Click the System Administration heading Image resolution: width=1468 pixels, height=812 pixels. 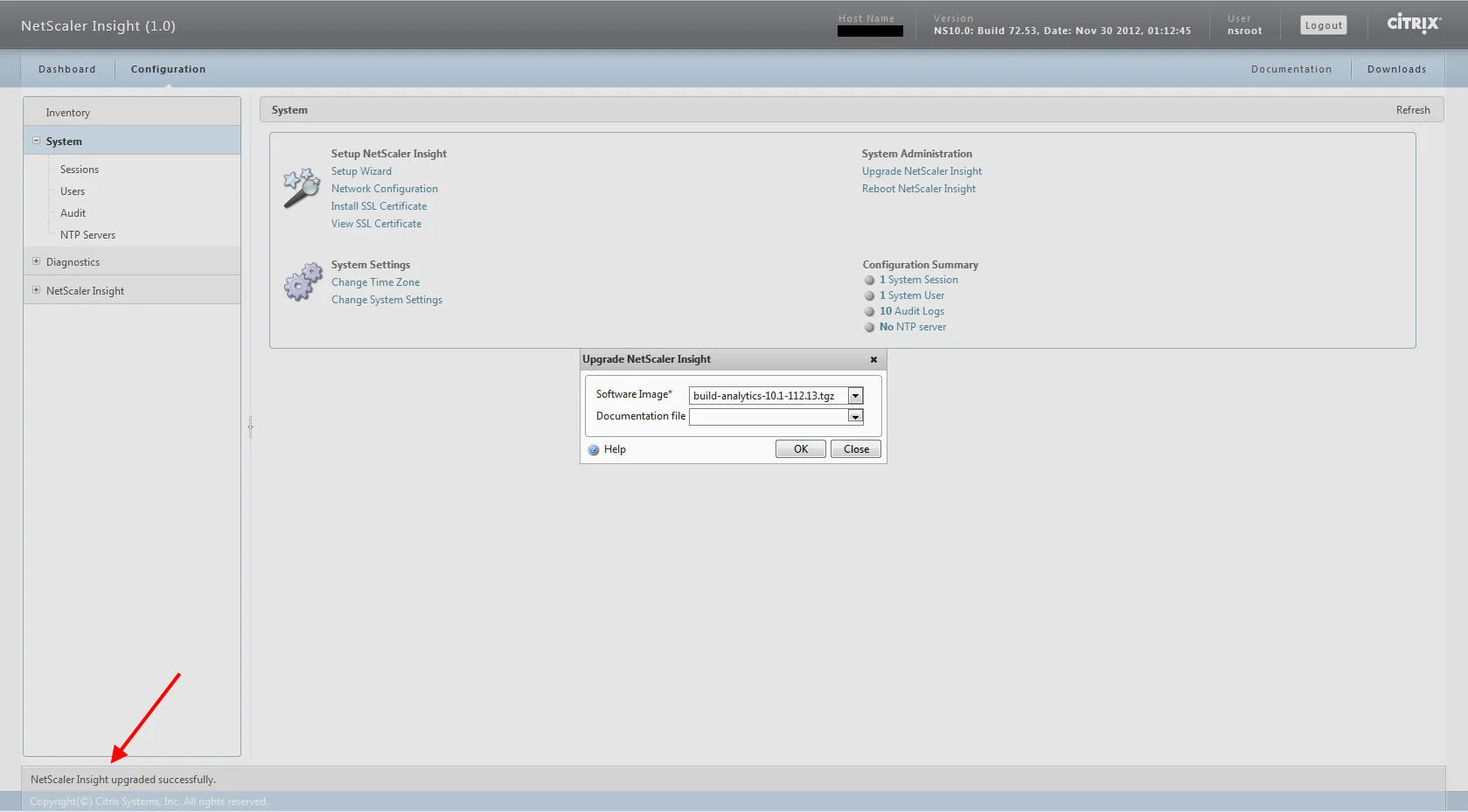[916, 154]
